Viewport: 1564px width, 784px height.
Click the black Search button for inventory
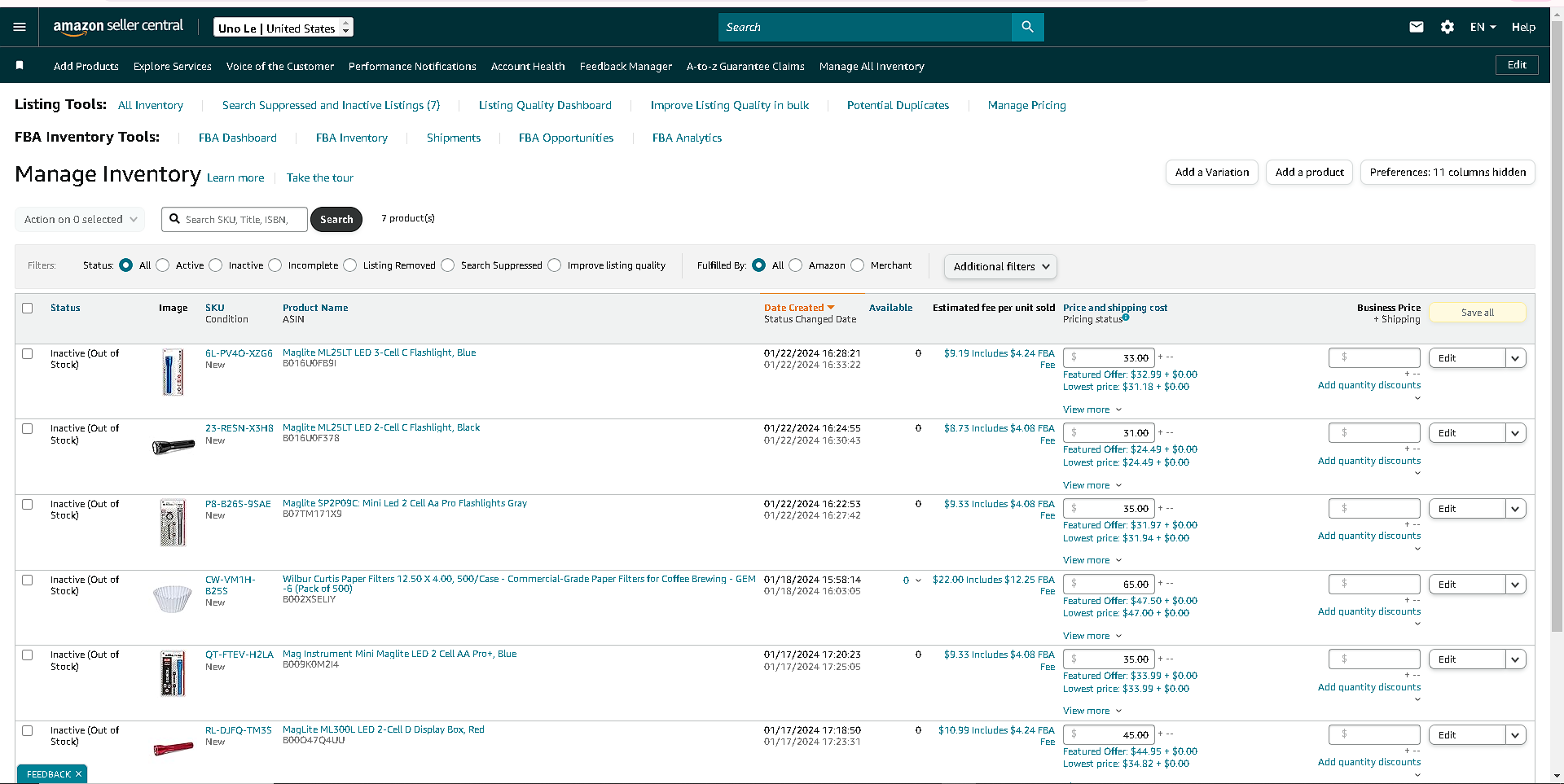[336, 219]
